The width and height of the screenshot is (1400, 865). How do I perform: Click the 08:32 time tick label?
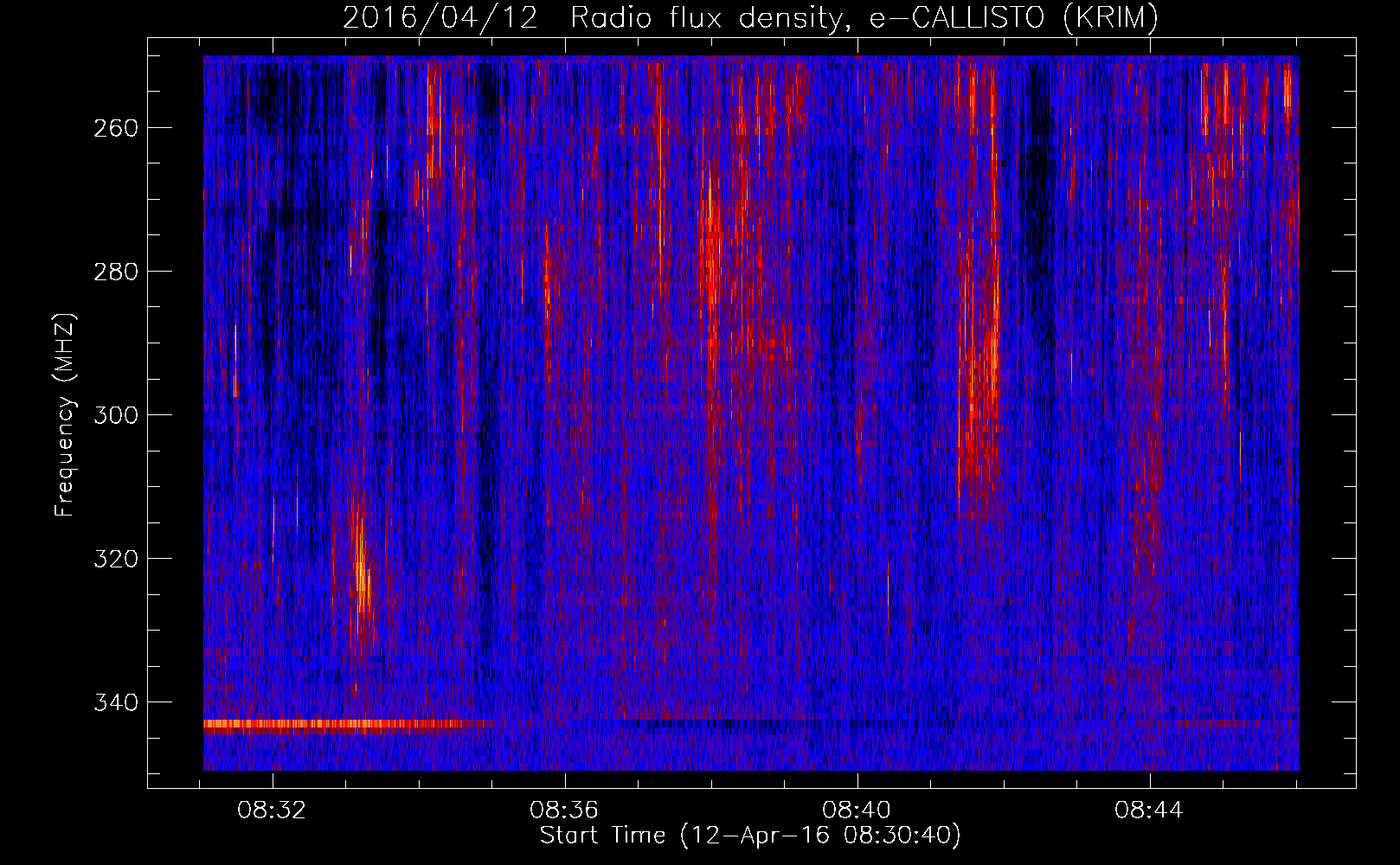[273, 811]
